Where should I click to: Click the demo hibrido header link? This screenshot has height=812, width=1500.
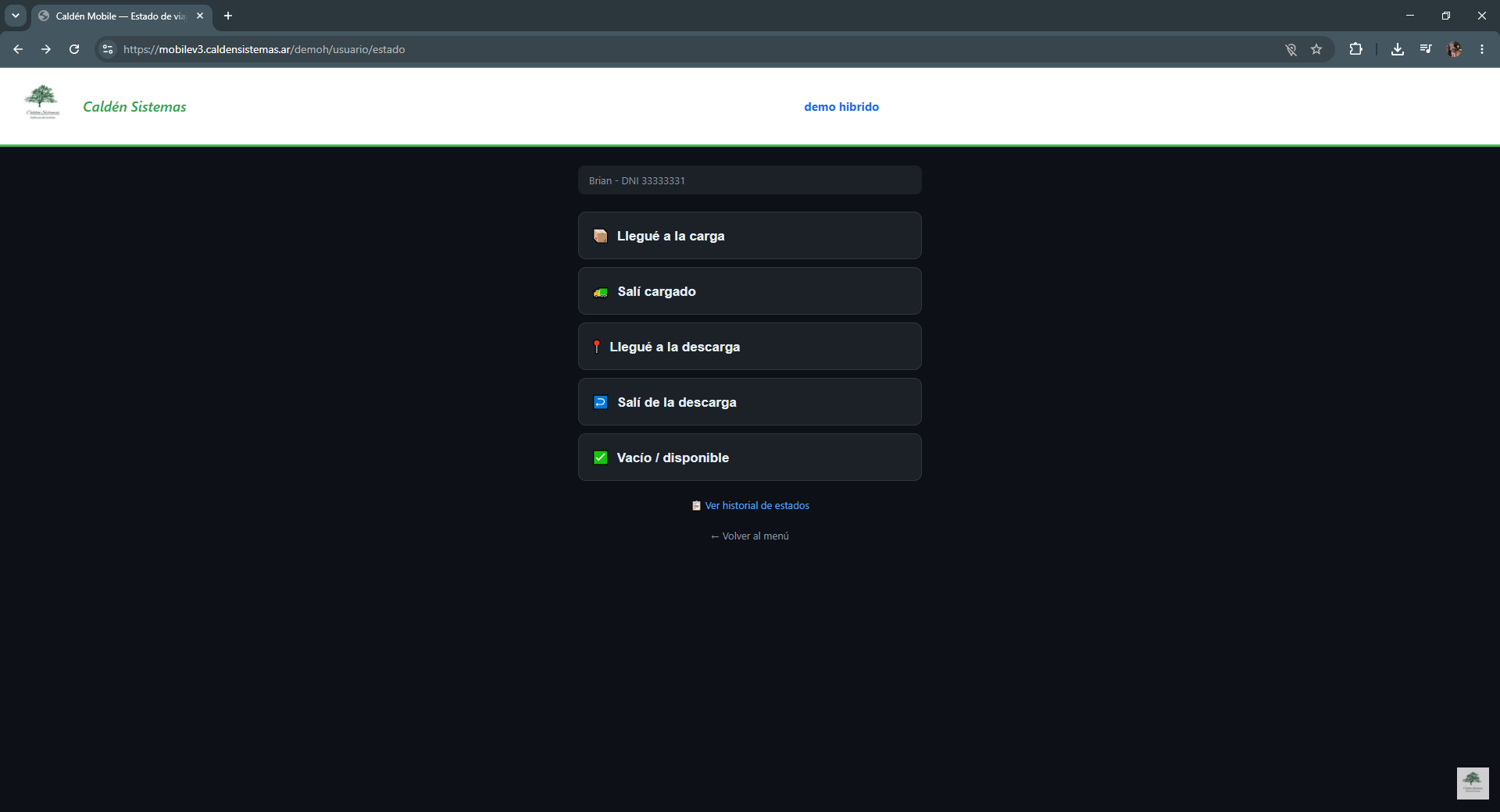pyautogui.click(x=841, y=107)
